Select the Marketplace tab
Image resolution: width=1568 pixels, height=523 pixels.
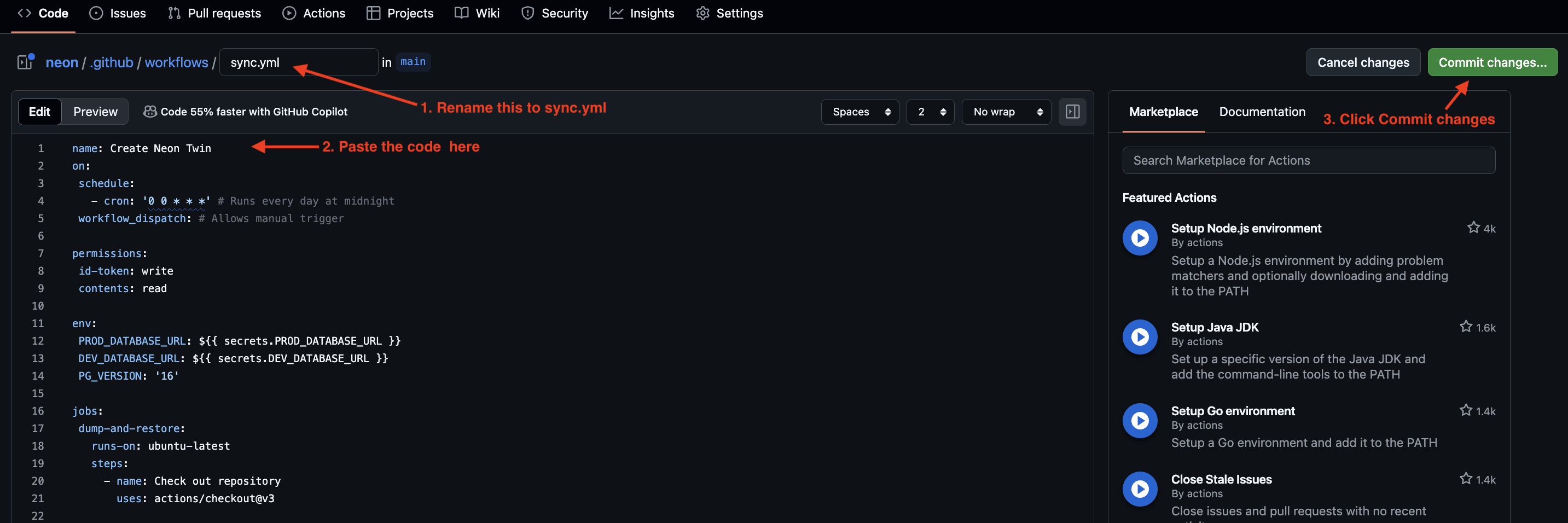(1163, 112)
